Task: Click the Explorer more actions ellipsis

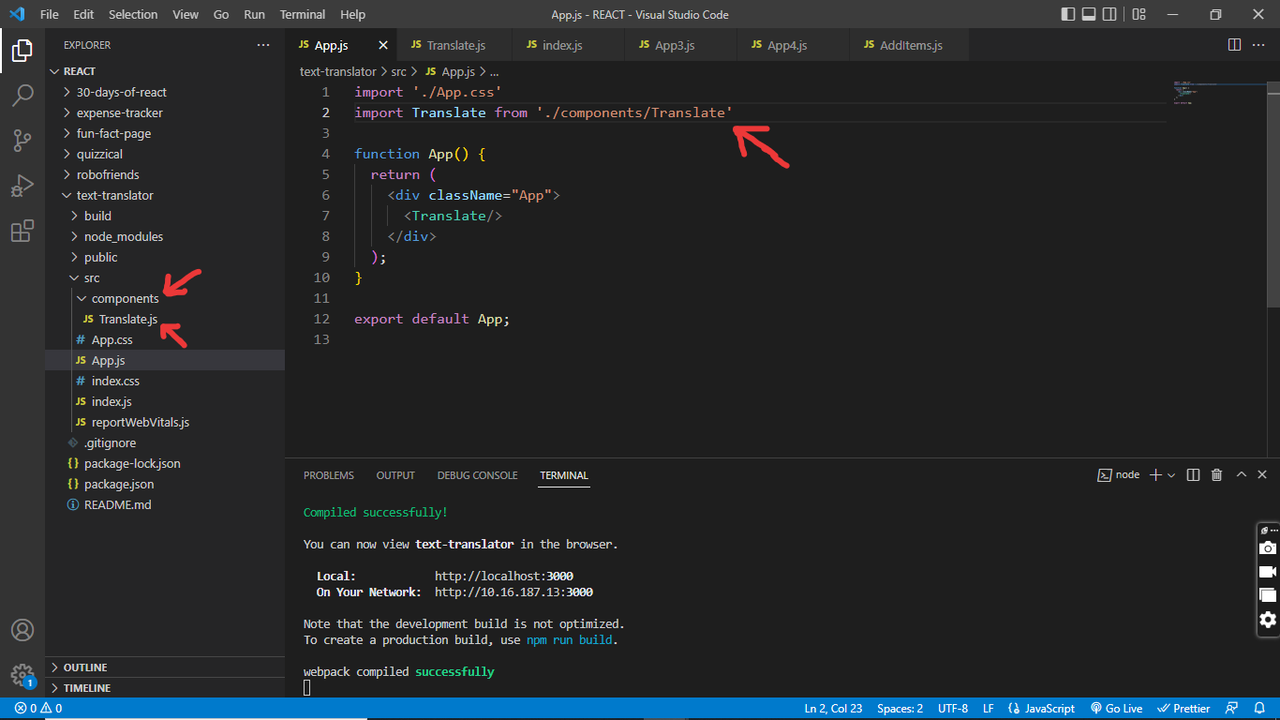Action: [263, 45]
